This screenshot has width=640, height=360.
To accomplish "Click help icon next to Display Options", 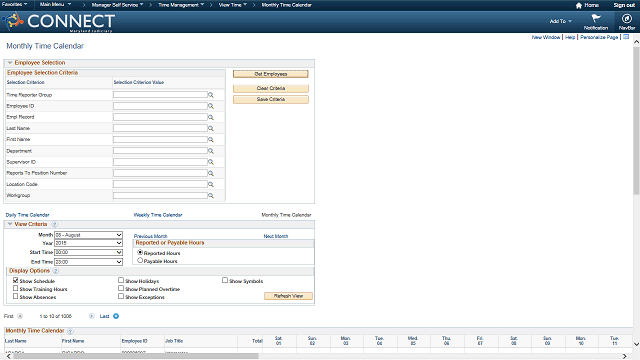I will coord(56,271).
